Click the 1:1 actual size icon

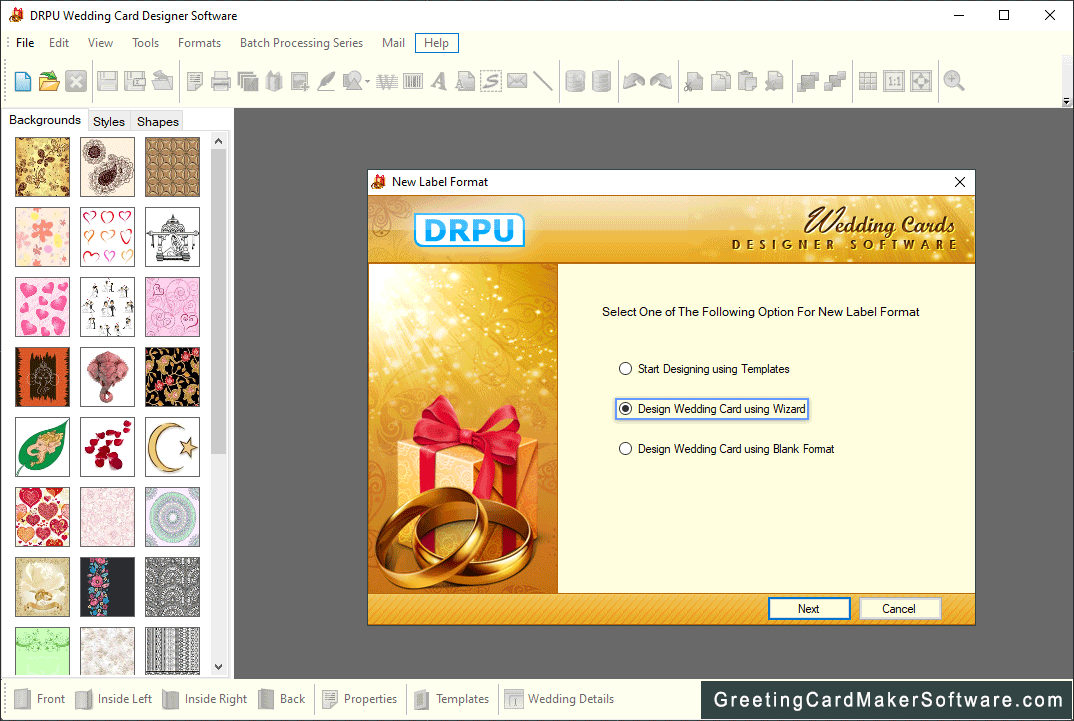coord(894,81)
